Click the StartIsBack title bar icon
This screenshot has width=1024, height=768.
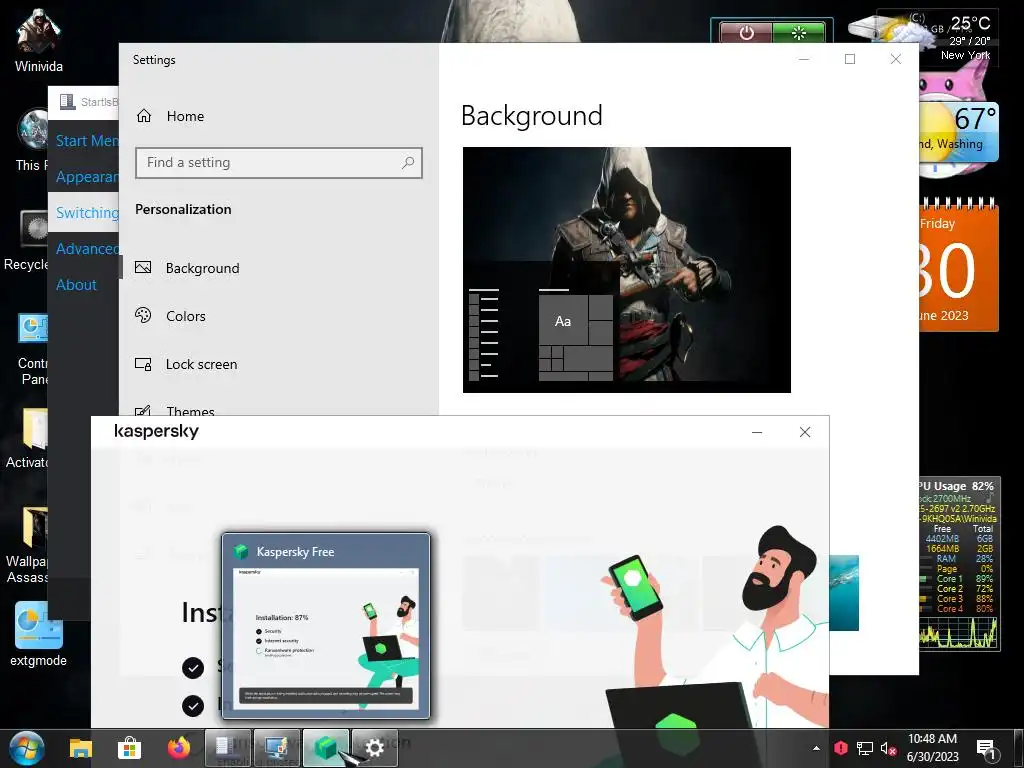coord(67,101)
